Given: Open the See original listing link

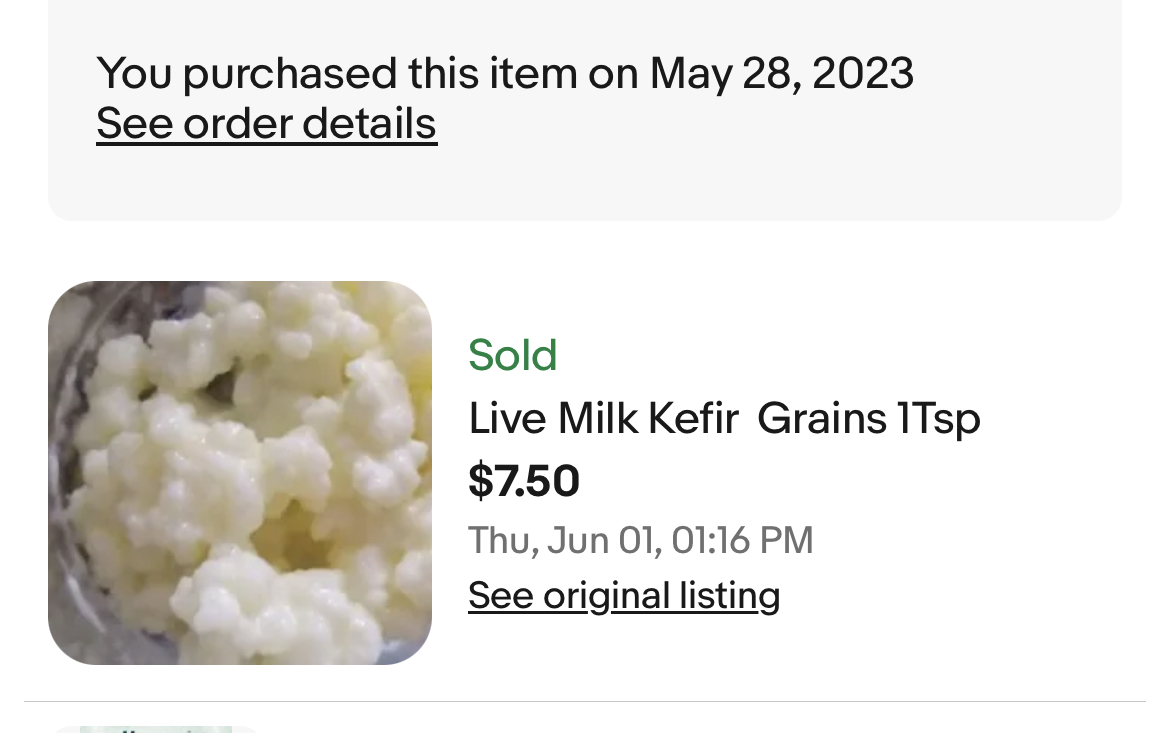Looking at the screenshot, I should (623, 595).
